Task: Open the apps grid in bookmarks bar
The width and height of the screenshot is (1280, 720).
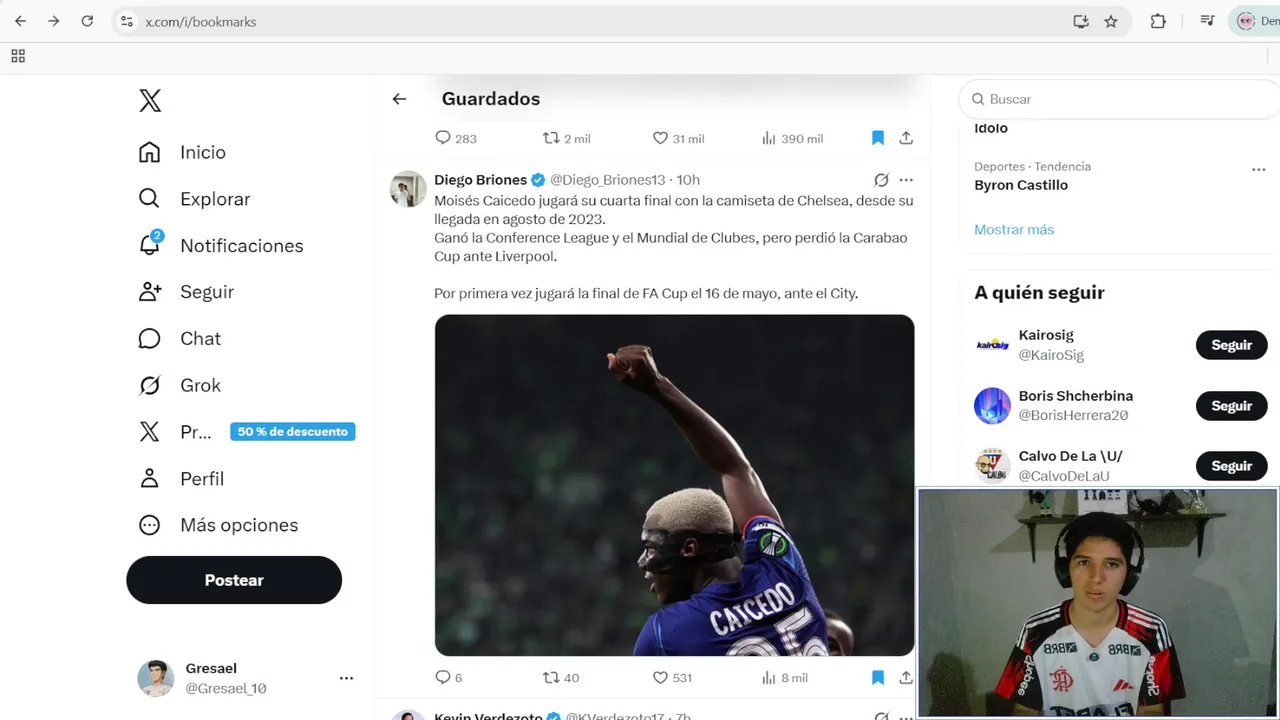Action: [18, 56]
